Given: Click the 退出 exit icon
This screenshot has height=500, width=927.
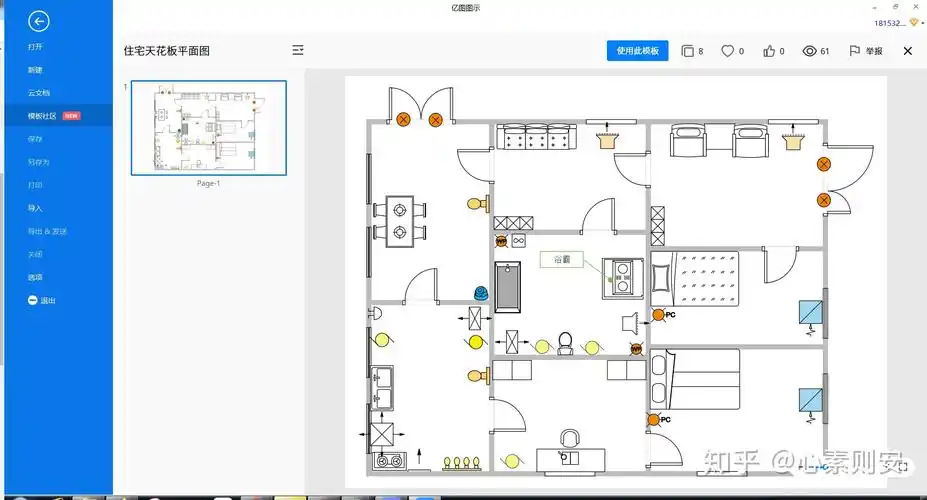Looking at the screenshot, I should tap(33, 300).
